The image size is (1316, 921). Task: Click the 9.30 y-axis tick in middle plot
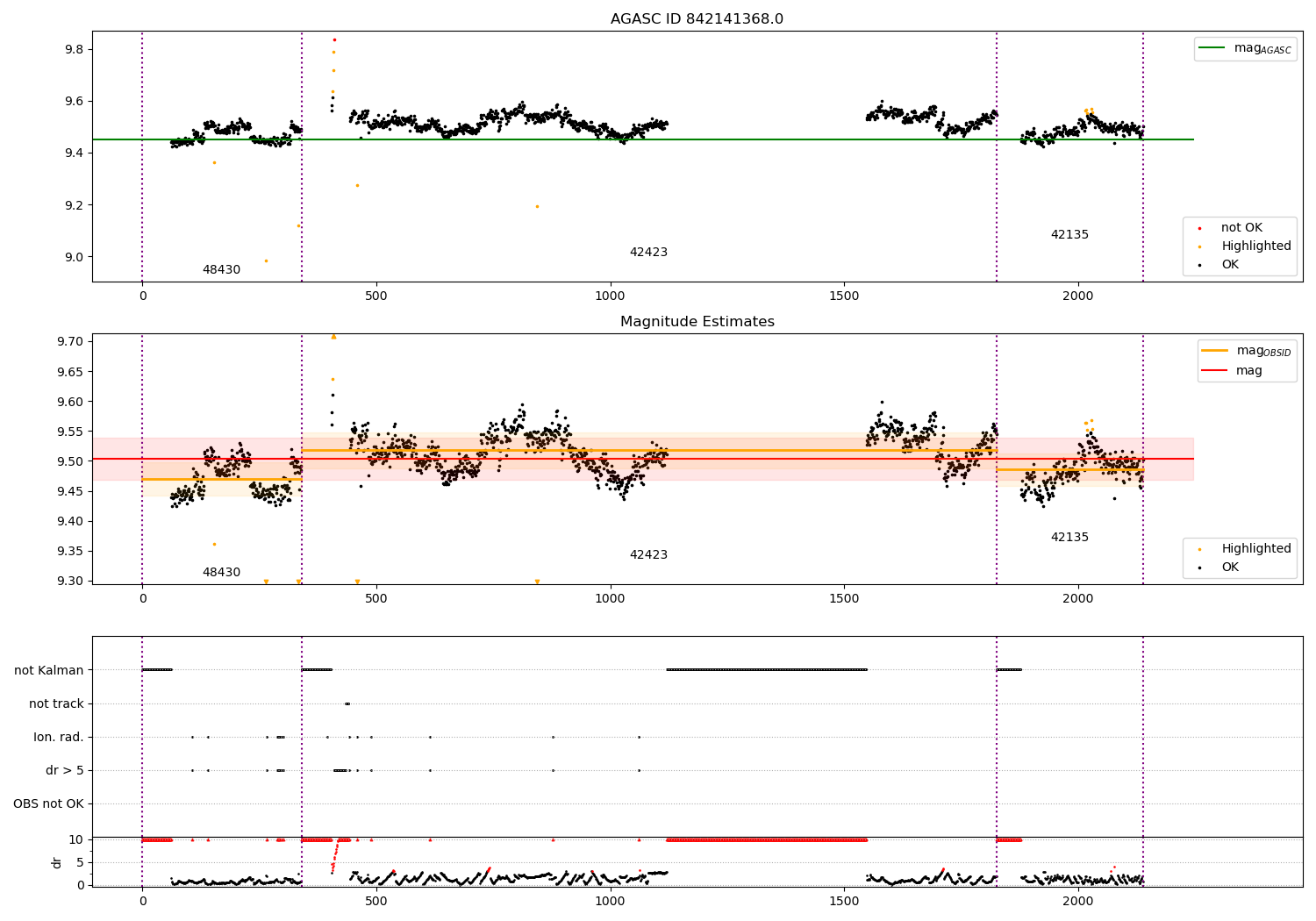69,582
